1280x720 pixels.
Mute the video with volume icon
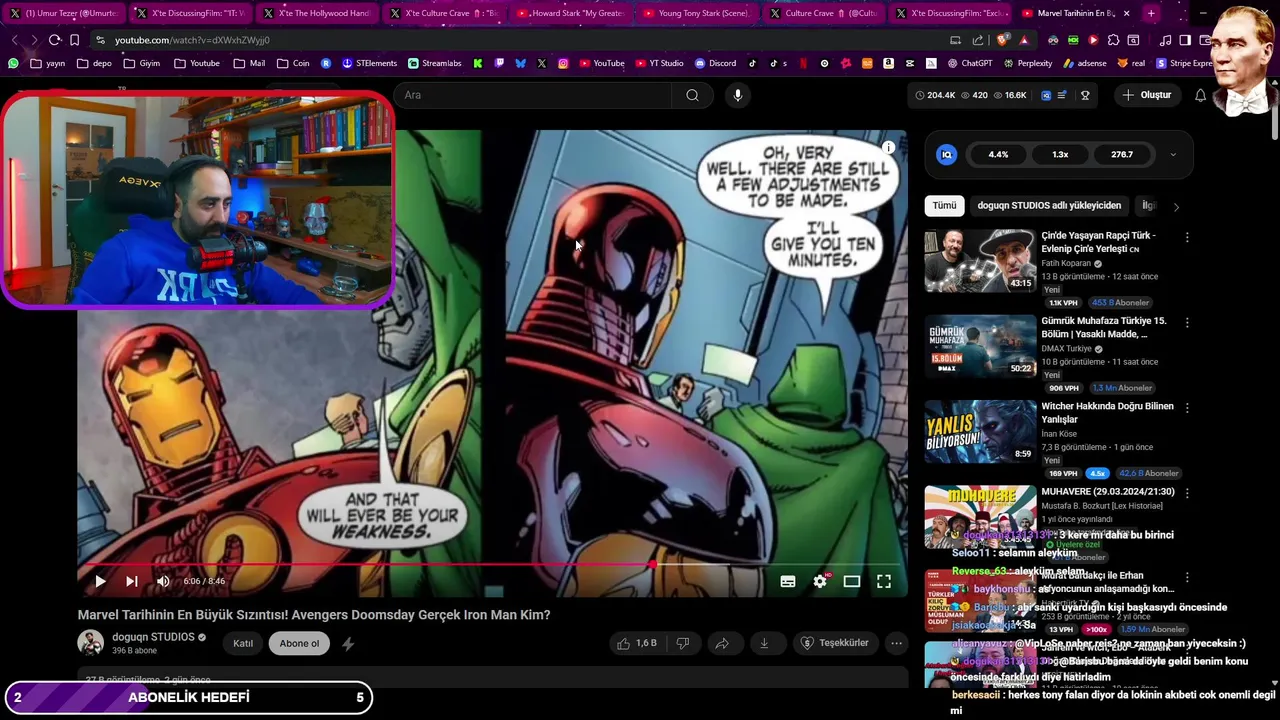click(x=163, y=581)
